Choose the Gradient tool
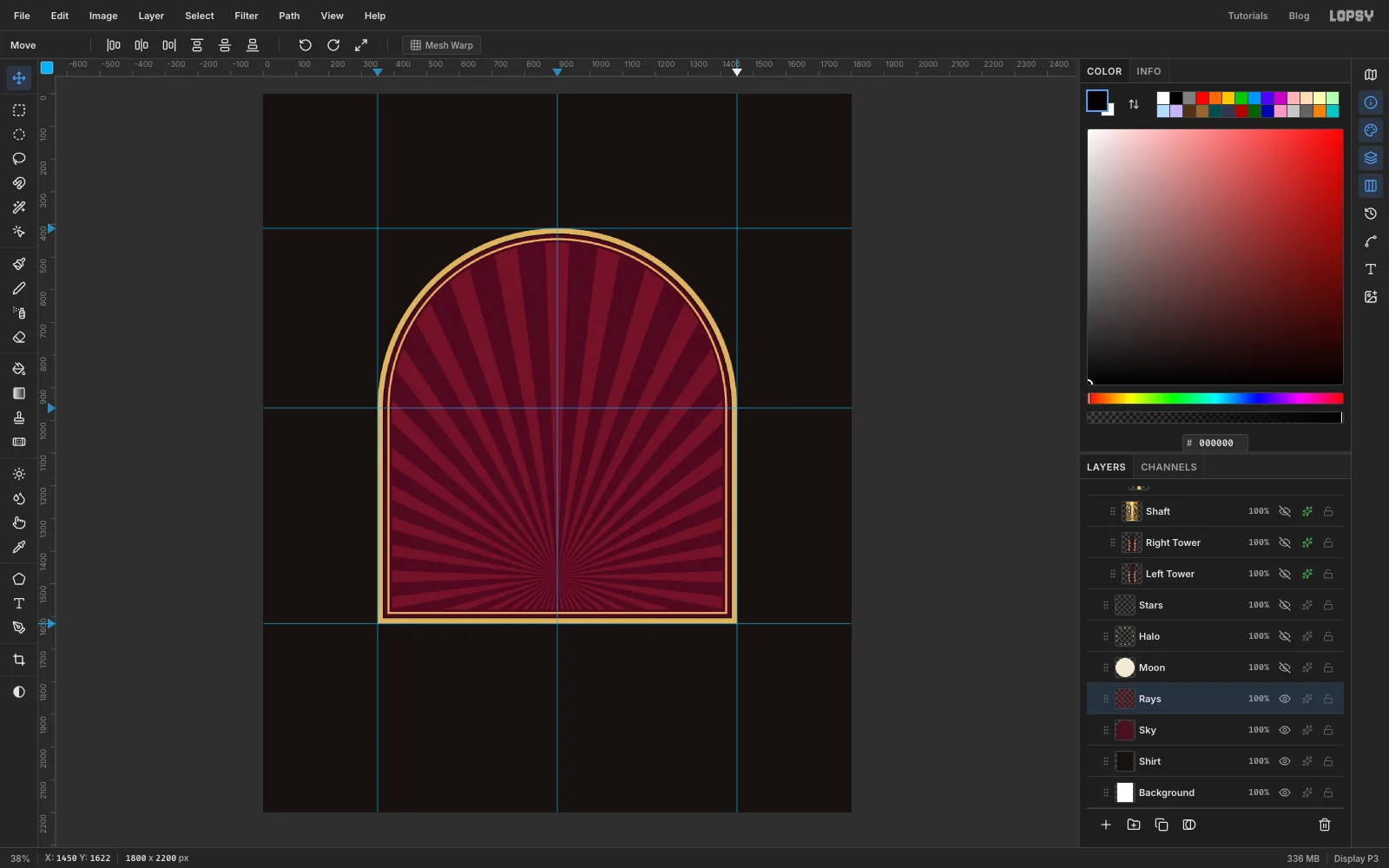This screenshot has height=868, width=1389. click(19, 393)
